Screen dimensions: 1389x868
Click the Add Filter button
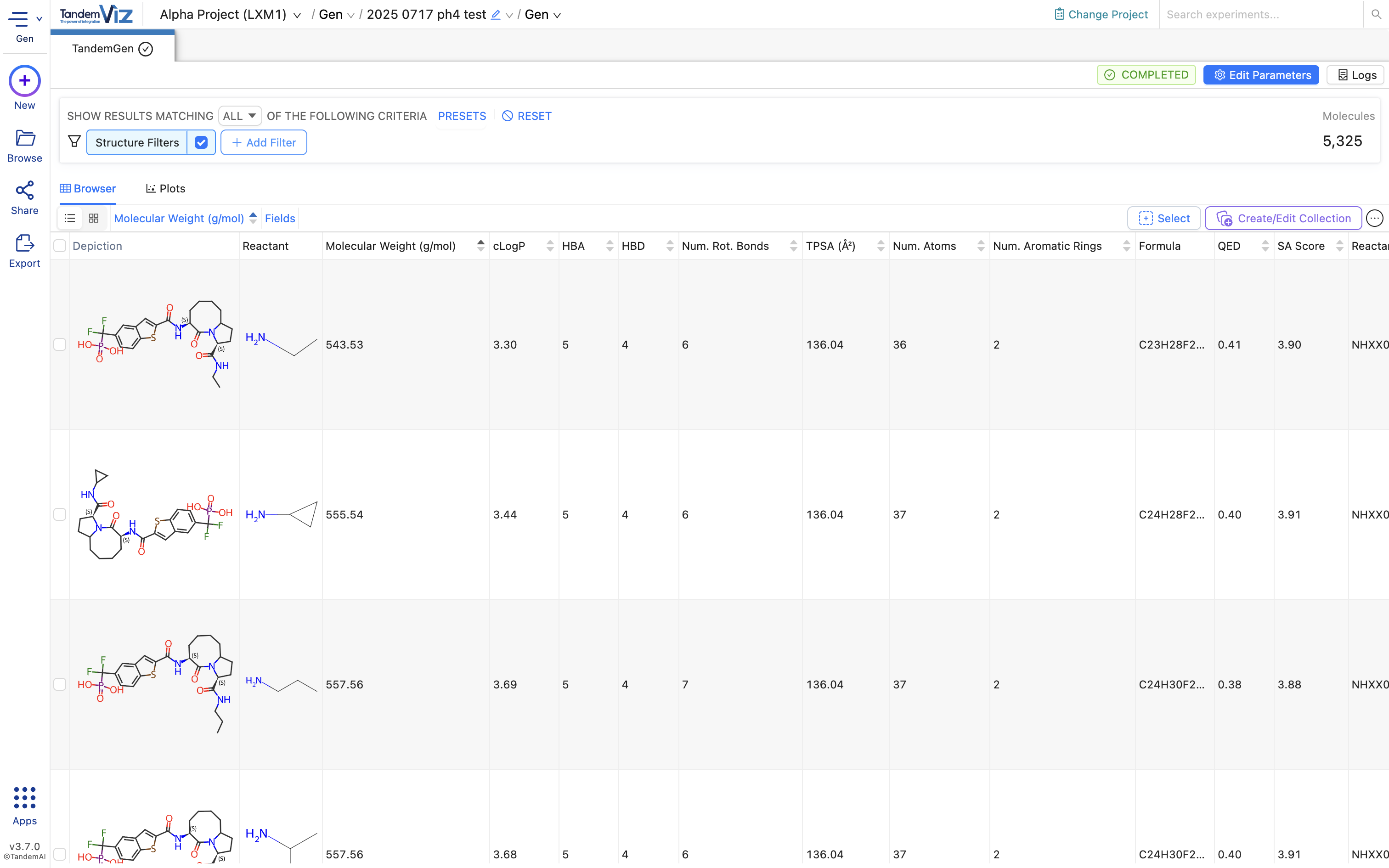tap(264, 142)
